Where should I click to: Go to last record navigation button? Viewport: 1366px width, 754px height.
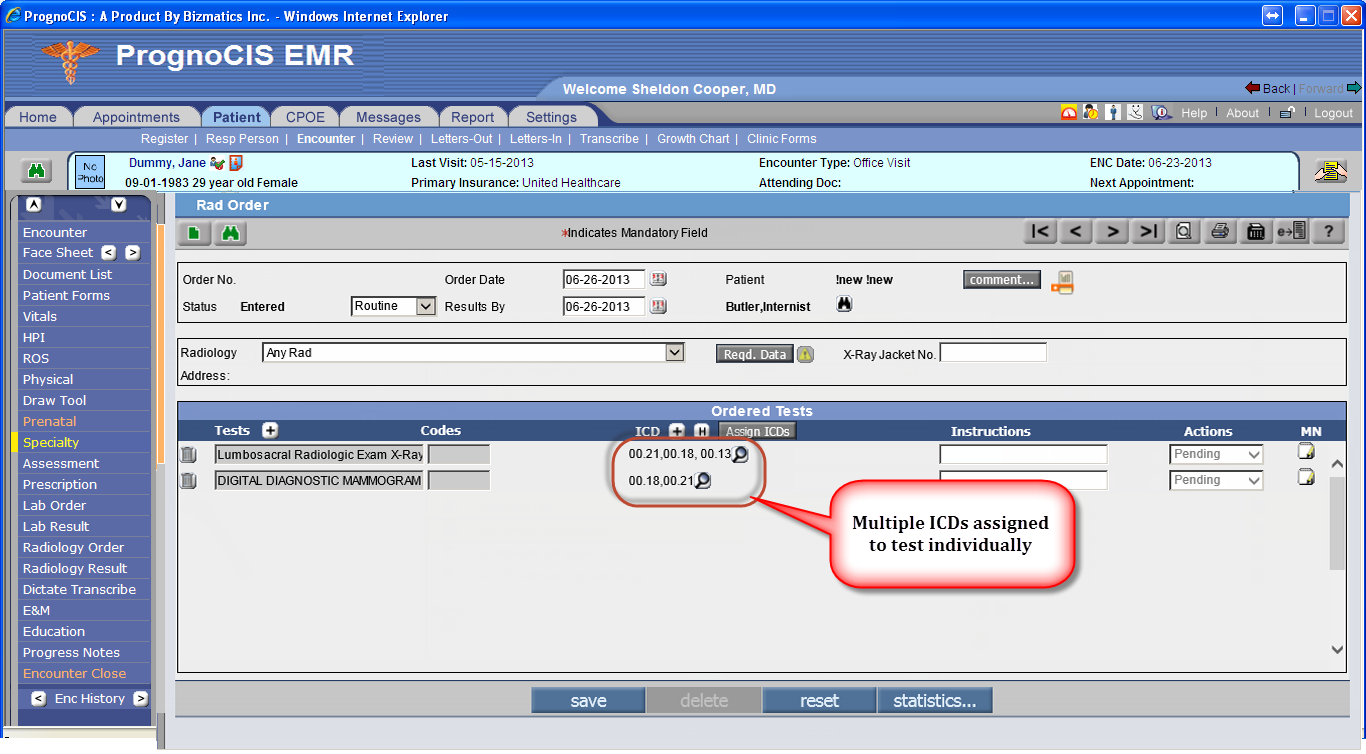coord(1148,231)
